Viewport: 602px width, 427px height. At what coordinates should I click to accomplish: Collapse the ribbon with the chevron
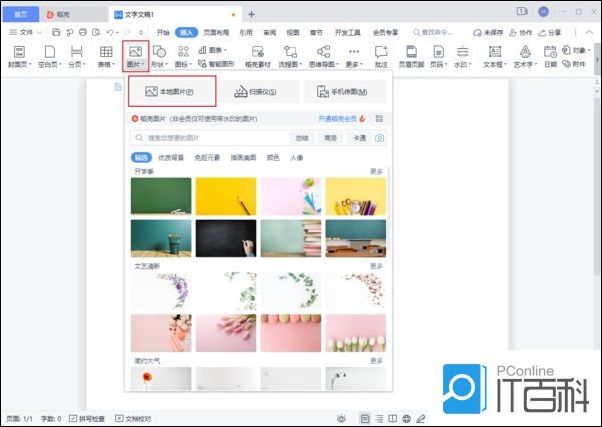point(589,32)
